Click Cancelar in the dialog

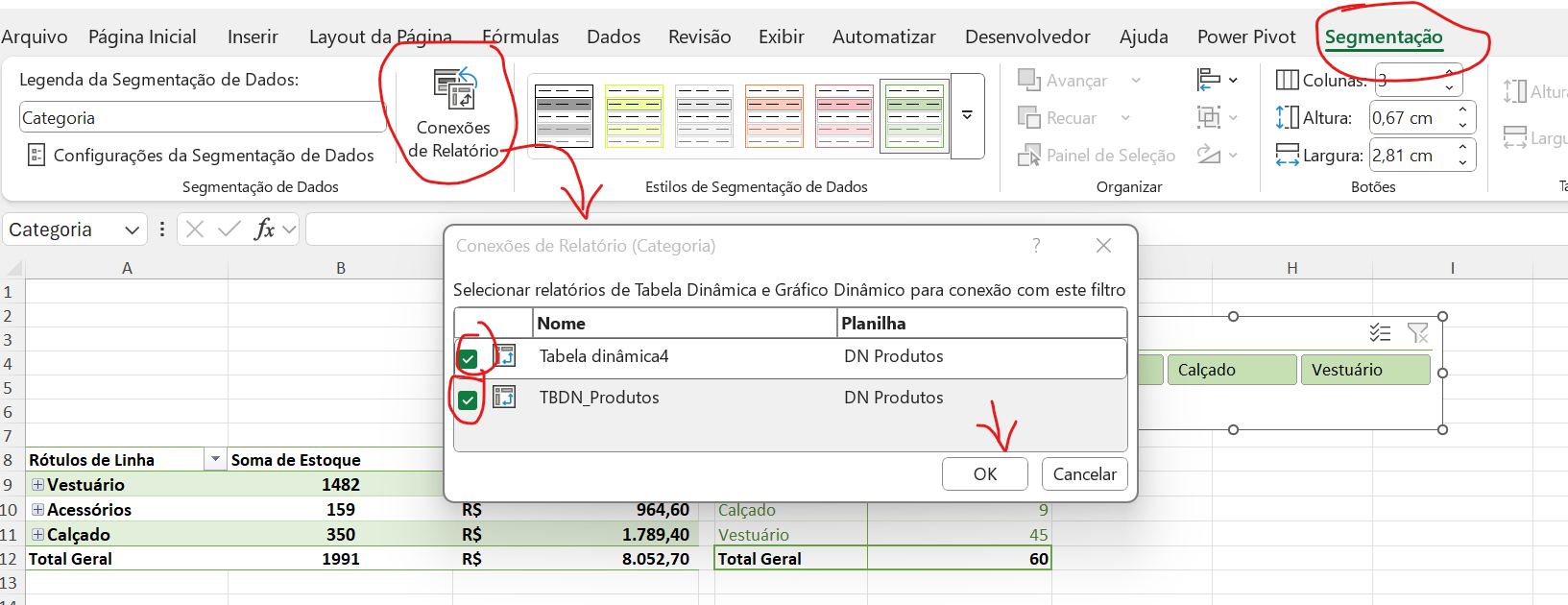pos(1085,473)
